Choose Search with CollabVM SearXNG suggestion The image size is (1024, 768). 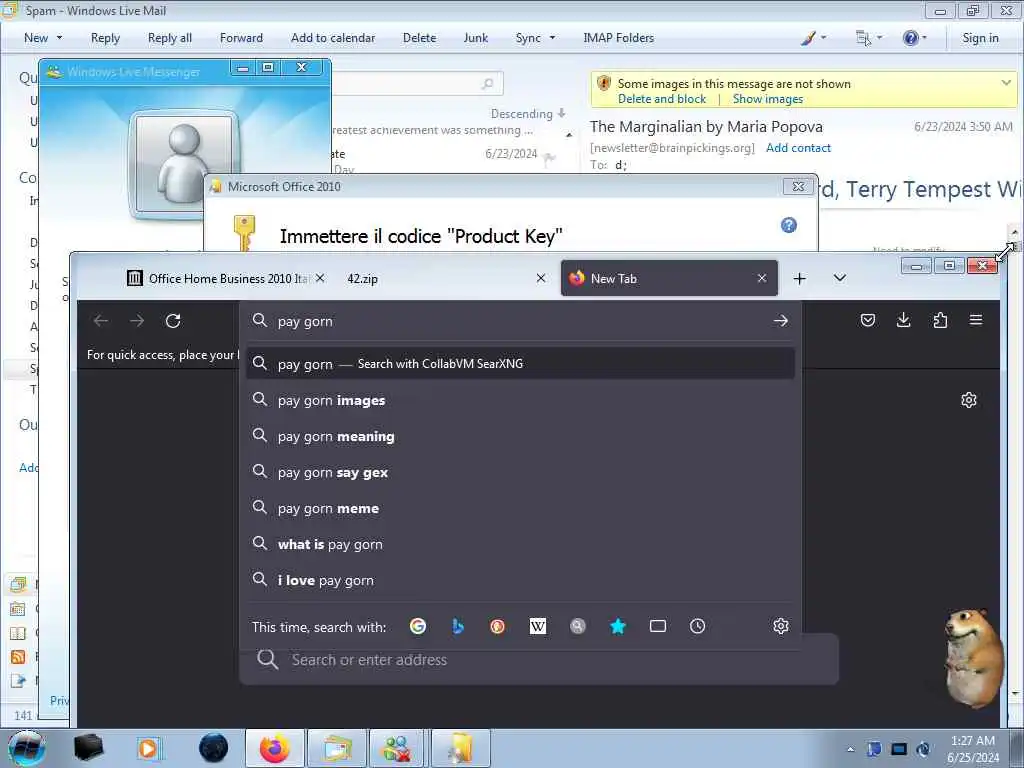click(520, 363)
